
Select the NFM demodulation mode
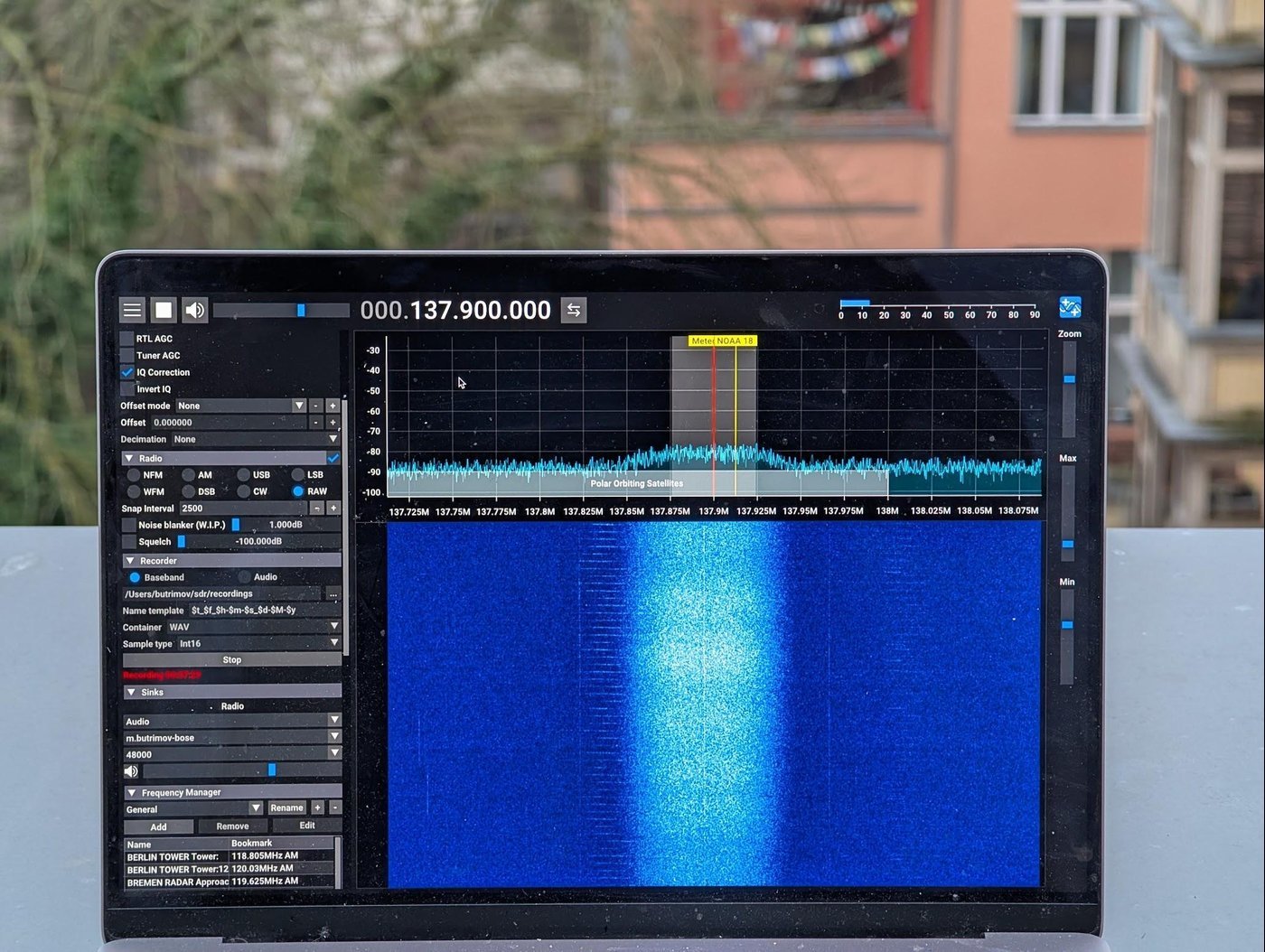[135, 475]
